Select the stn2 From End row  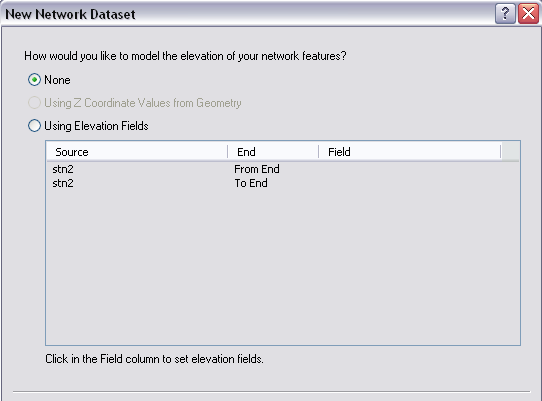tap(283, 169)
